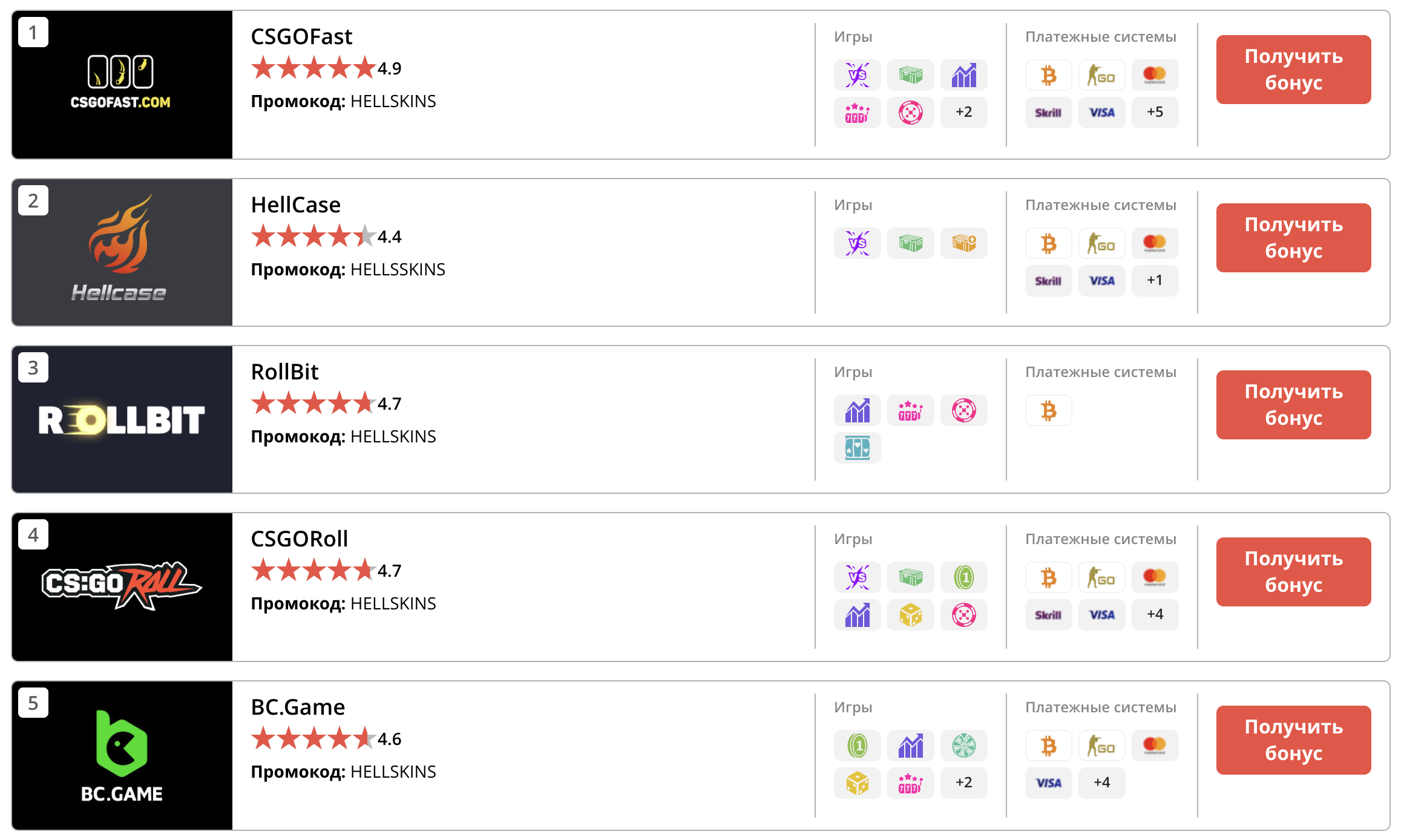Click the 4.7 star rating of RollBit

click(326, 404)
